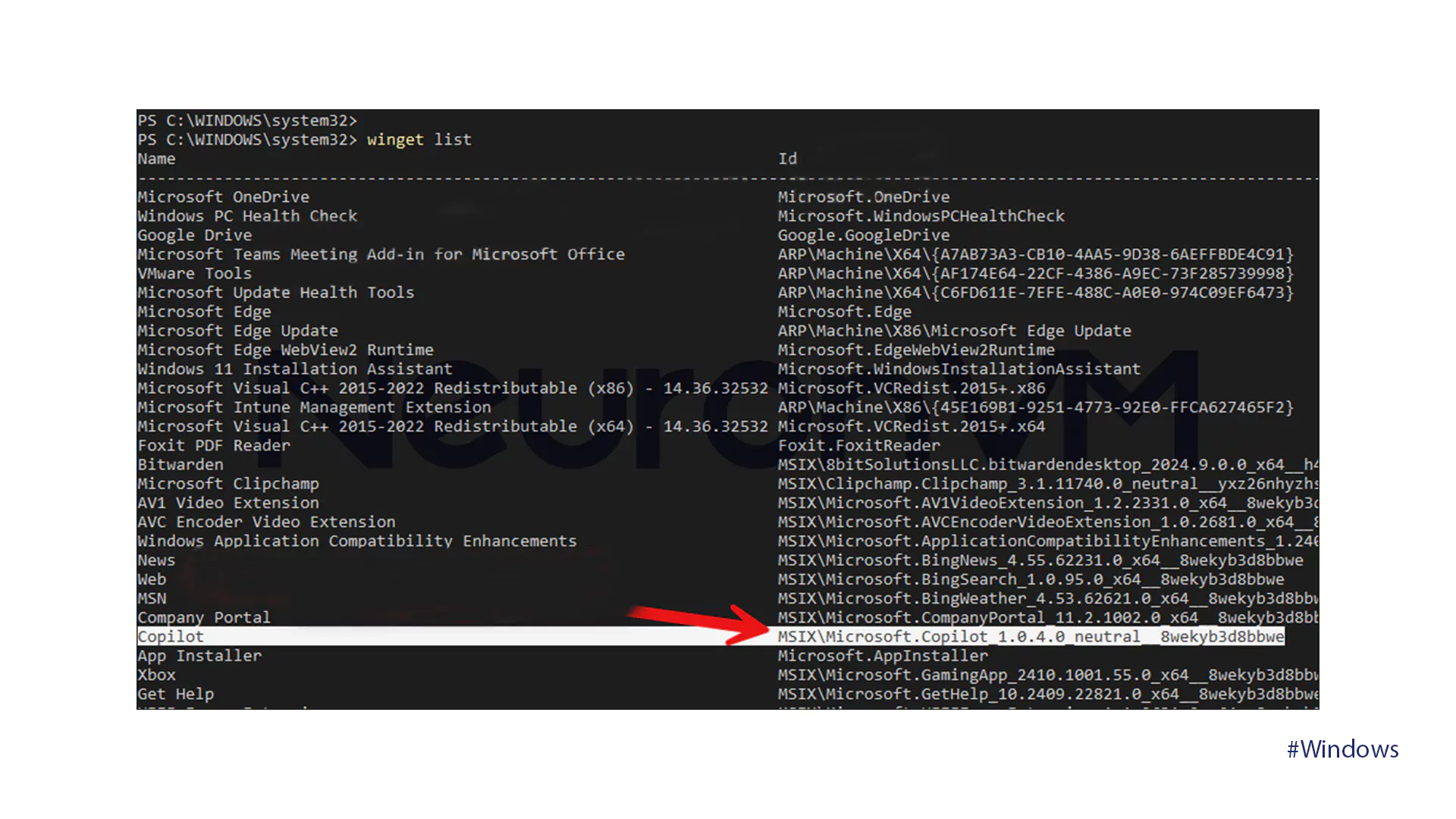Click the highlighted Copilot row name
The height and width of the screenshot is (819, 1456).
(171, 637)
